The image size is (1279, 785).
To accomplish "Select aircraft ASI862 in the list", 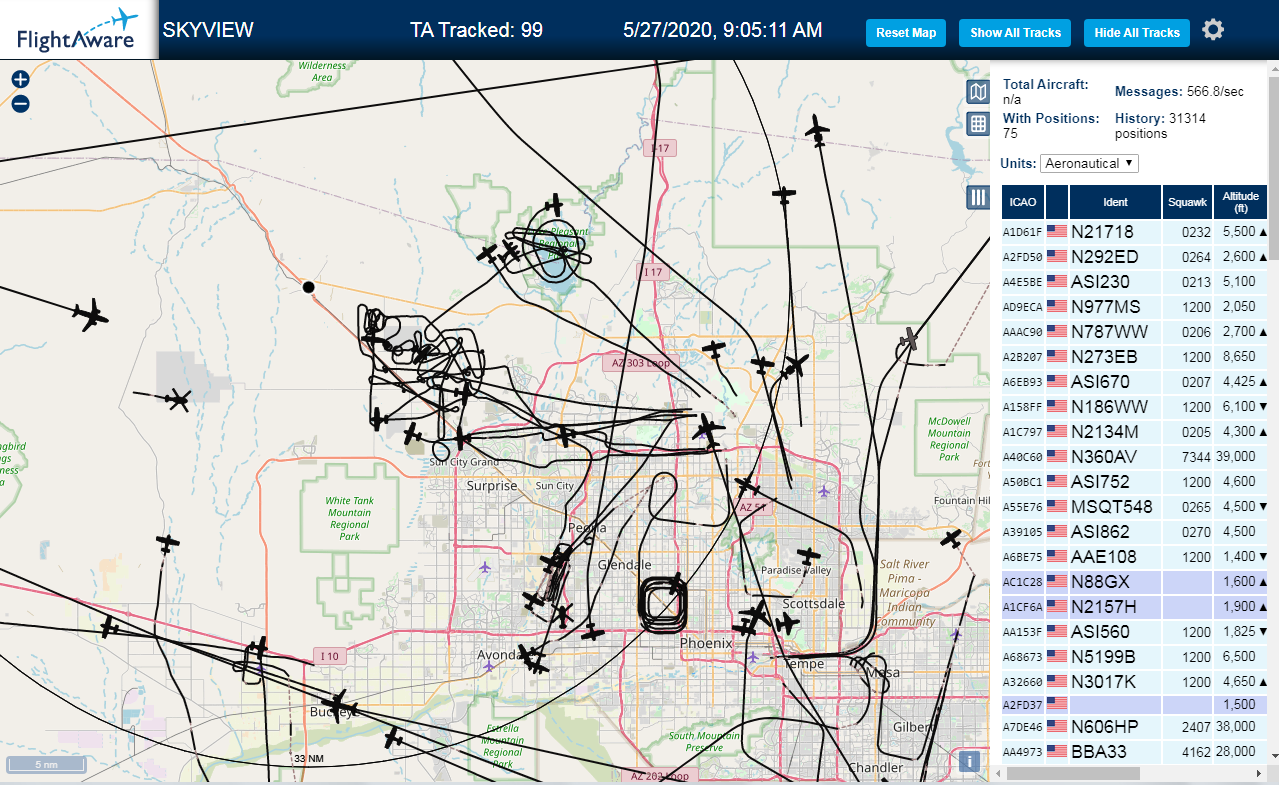I will (1135, 532).
